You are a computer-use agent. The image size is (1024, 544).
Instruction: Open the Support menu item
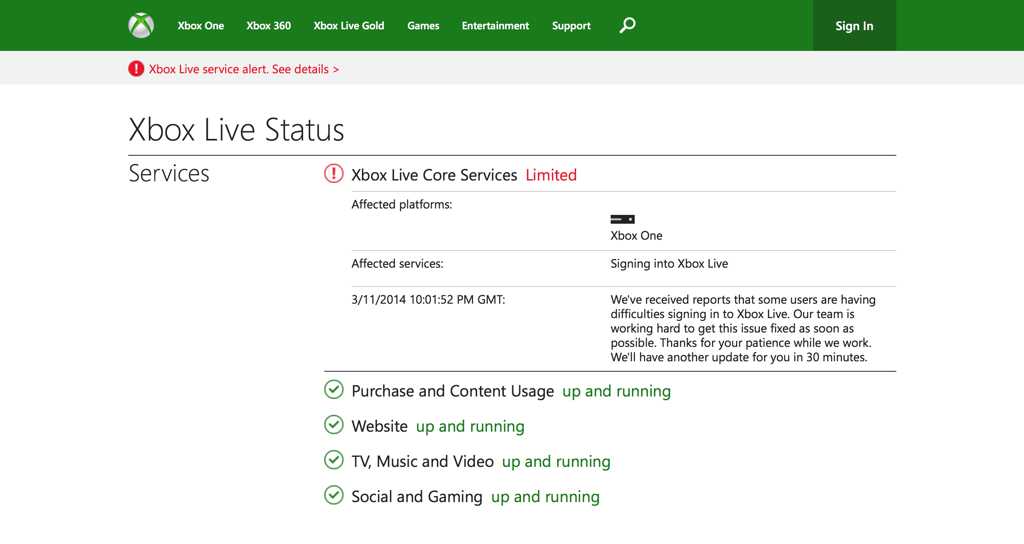point(571,26)
